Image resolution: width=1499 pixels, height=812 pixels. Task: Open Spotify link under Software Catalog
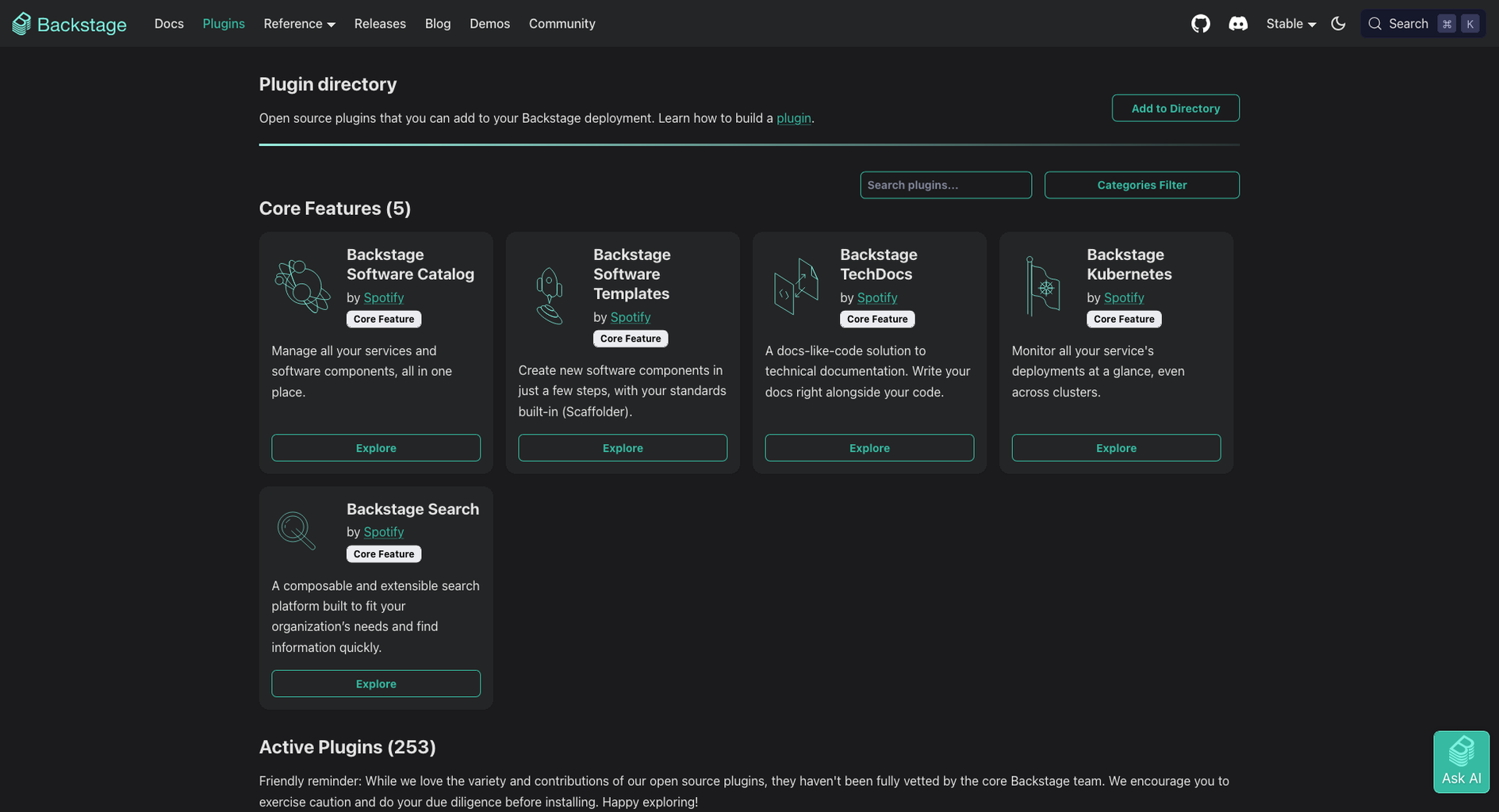point(384,297)
